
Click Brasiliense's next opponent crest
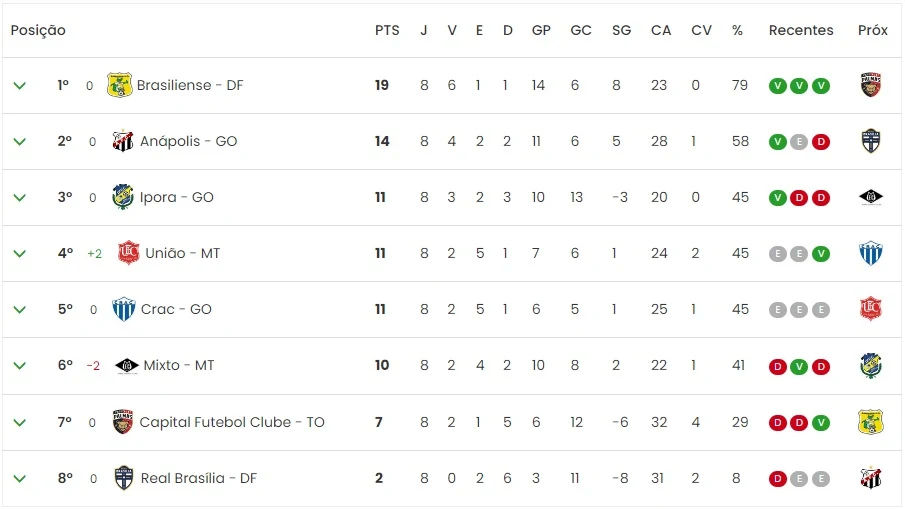point(870,85)
